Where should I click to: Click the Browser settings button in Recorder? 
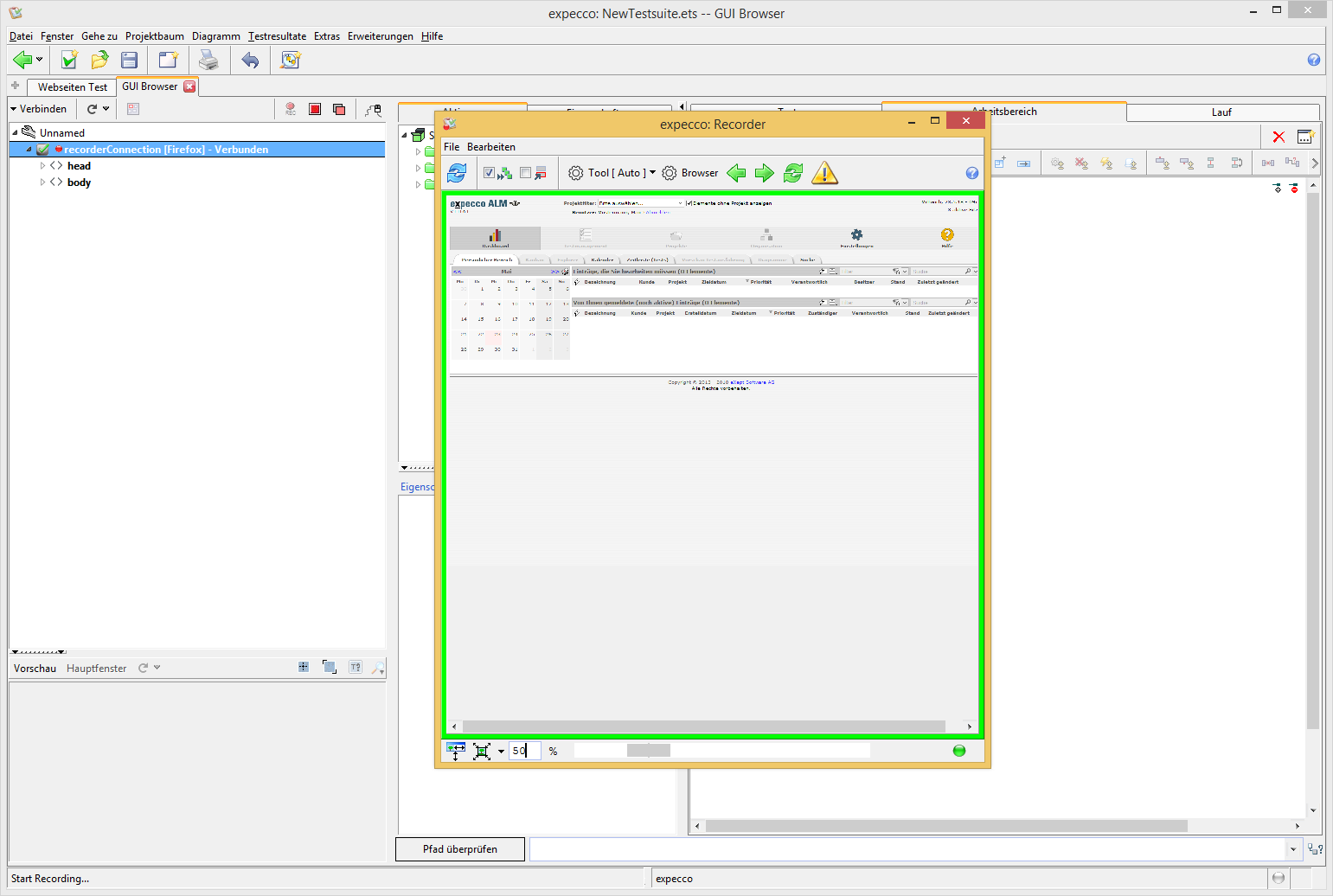pyautogui.click(x=690, y=173)
